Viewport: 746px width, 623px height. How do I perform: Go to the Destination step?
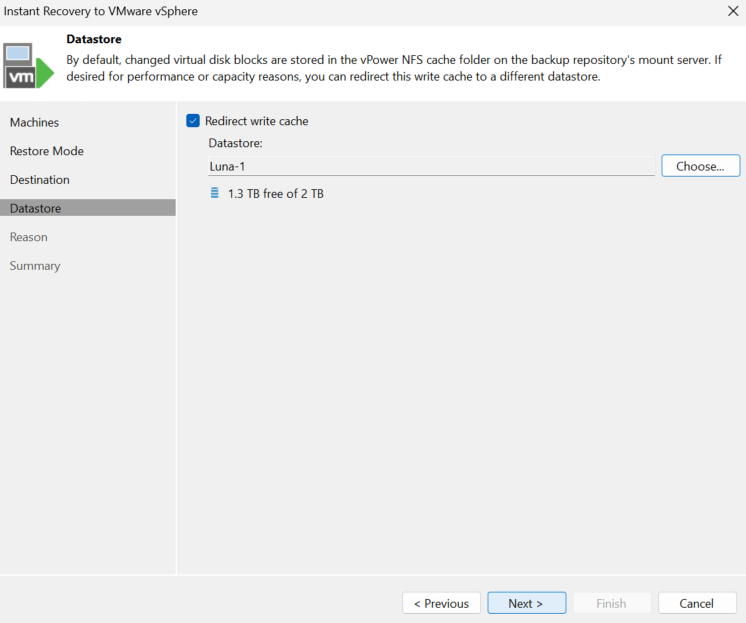click(39, 180)
